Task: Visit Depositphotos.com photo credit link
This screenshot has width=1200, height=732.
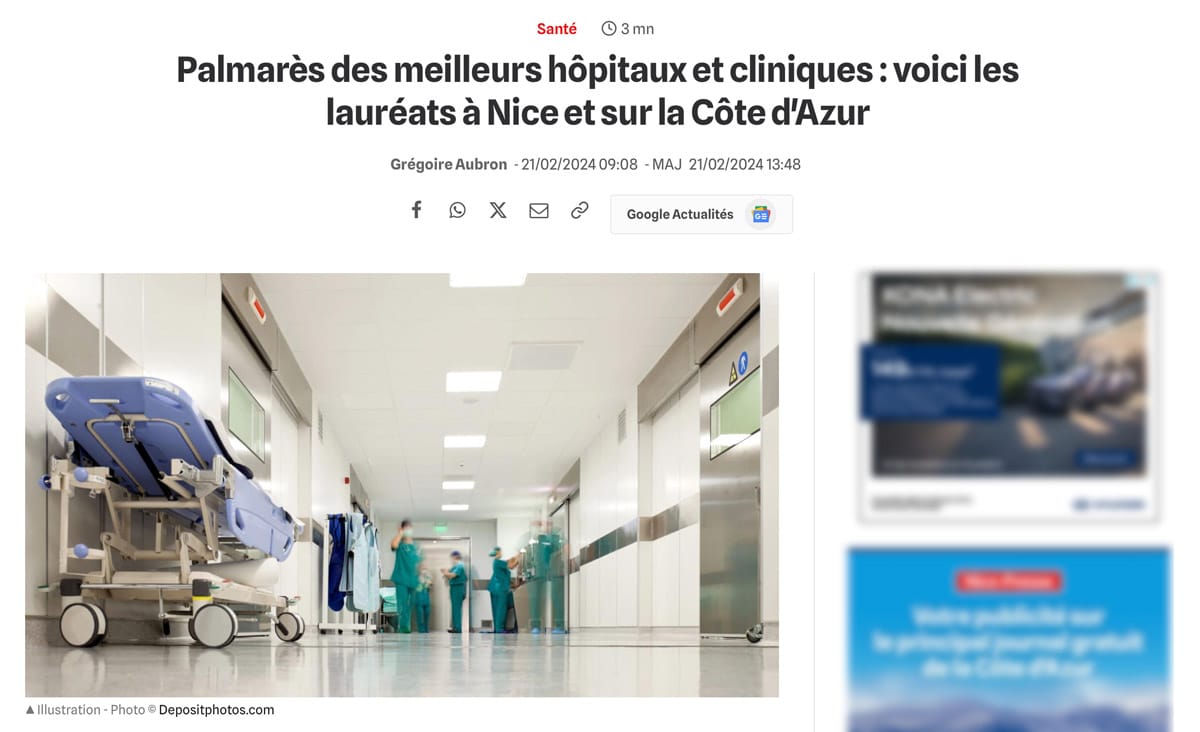Action: [216, 710]
